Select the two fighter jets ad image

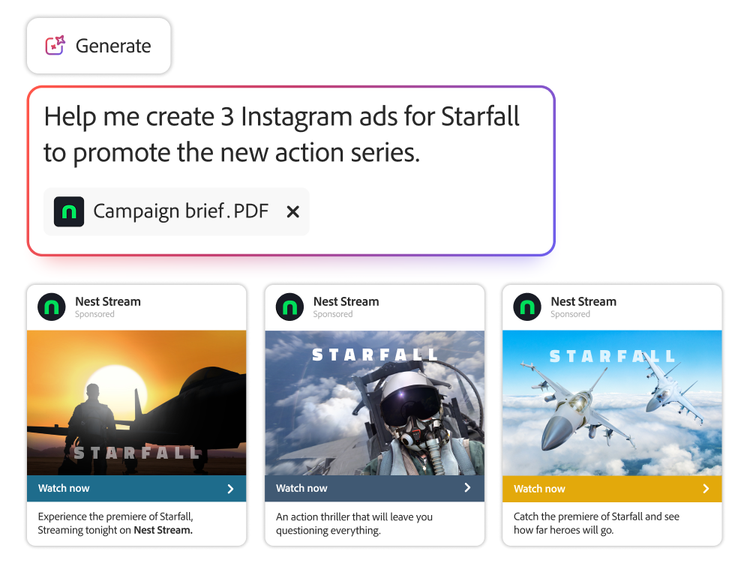point(612,402)
